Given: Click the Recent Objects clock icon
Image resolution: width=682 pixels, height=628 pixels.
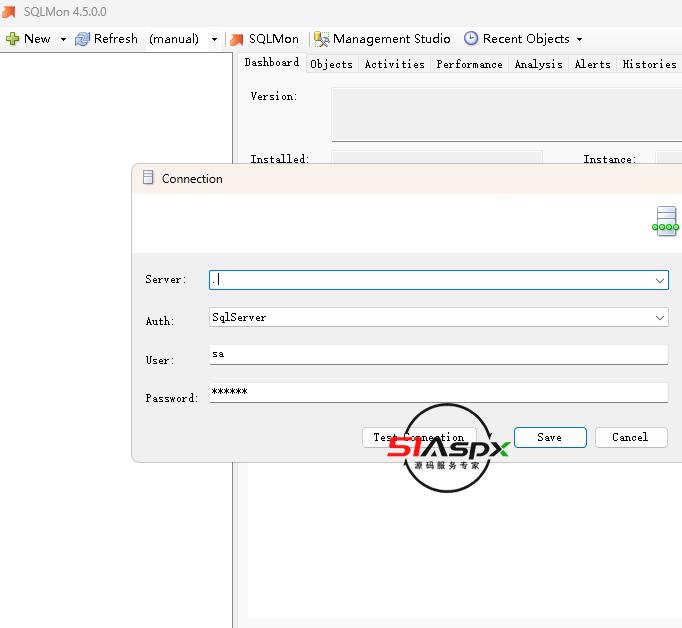Looking at the screenshot, I should pos(471,39).
